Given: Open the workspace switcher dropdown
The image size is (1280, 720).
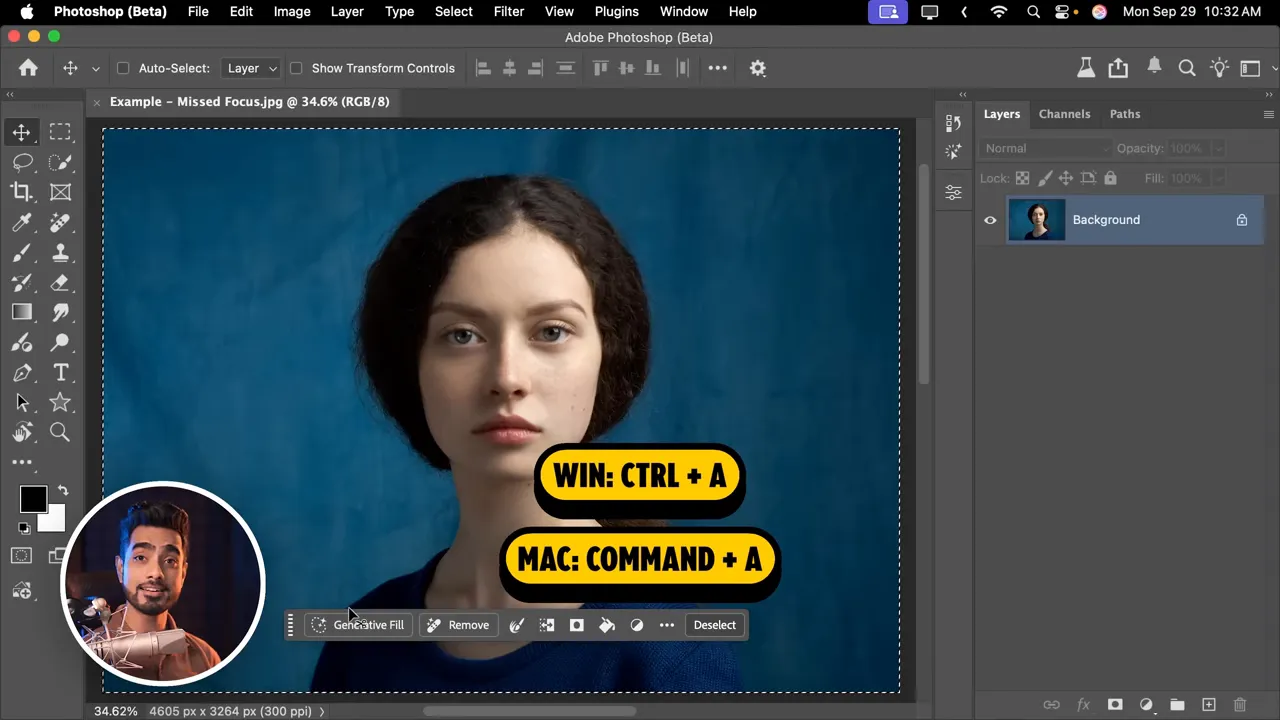Looking at the screenshot, I should click(1253, 68).
